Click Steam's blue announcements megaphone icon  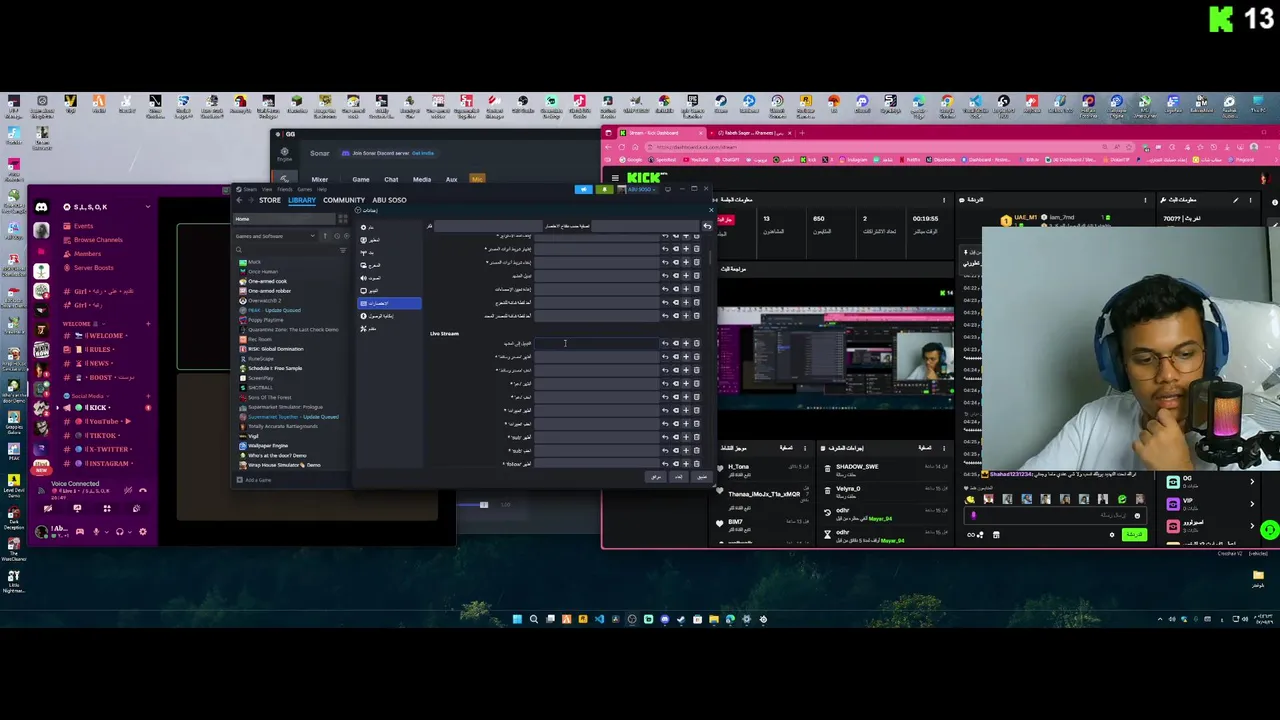coord(584,189)
